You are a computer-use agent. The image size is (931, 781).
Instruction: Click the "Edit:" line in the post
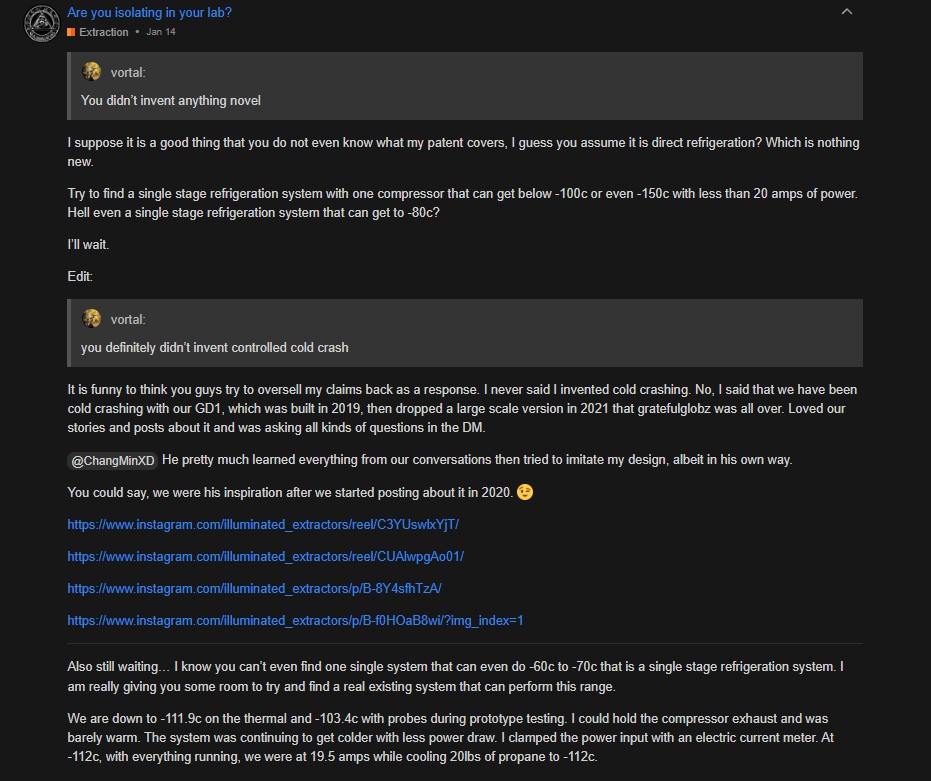tap(80, 276)
